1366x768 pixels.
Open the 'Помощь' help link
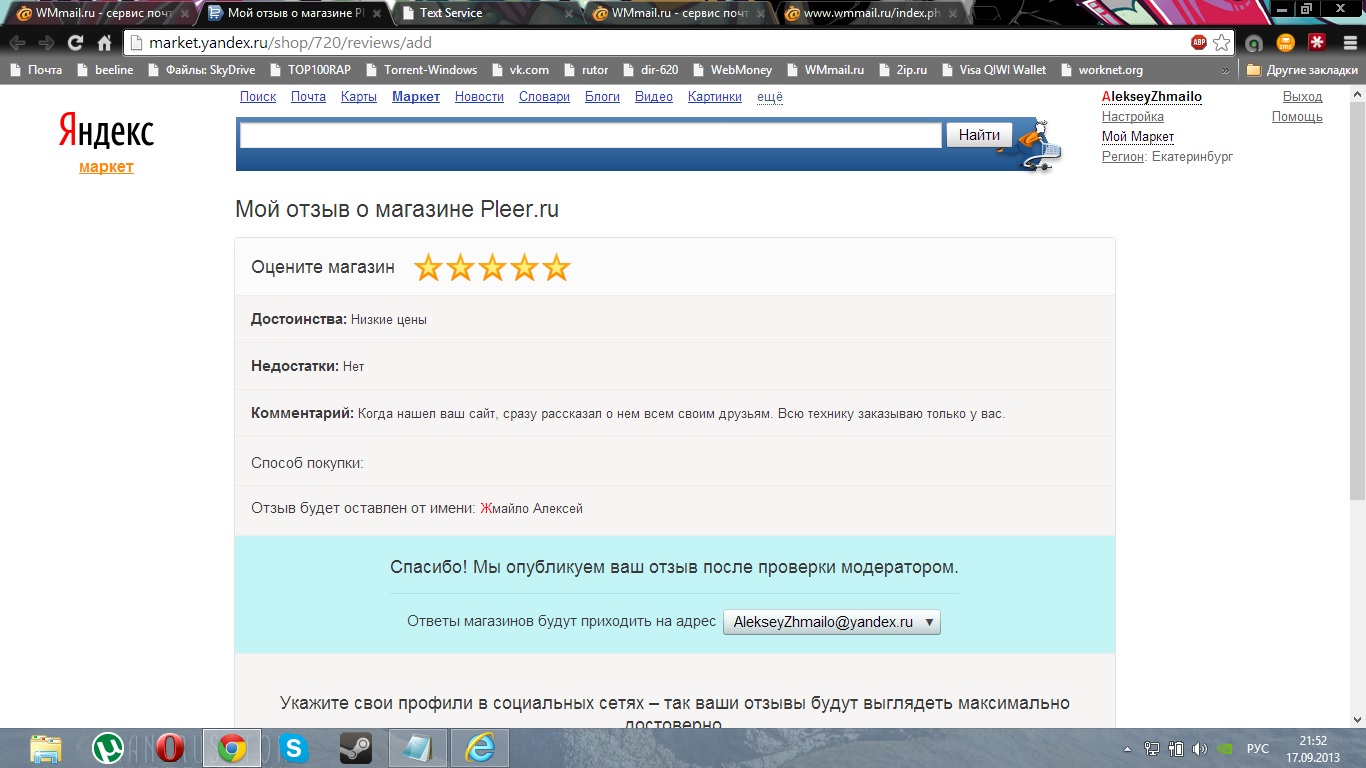click(1297, 117)
